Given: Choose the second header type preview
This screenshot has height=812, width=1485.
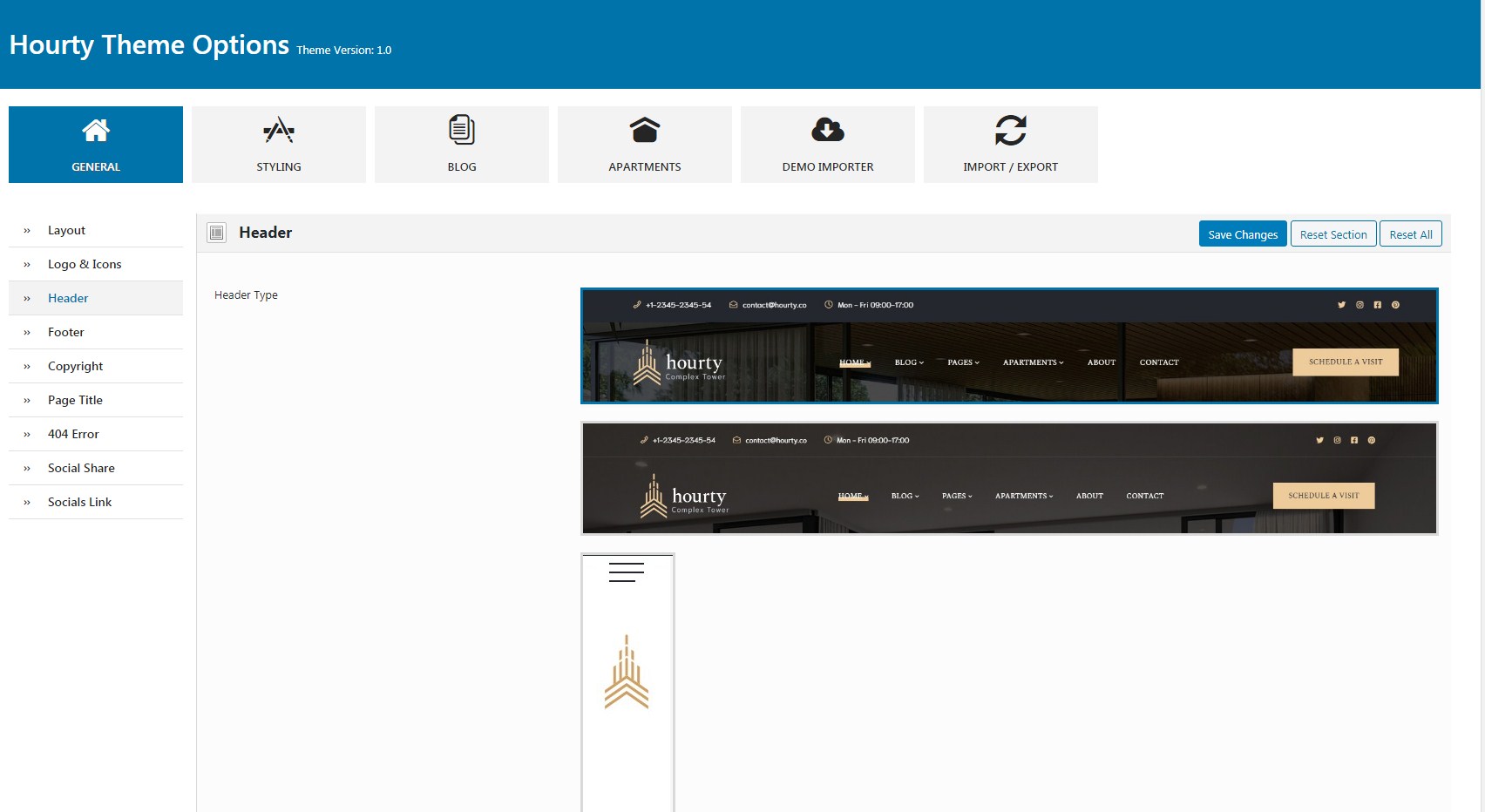Looking at the screenshot, I should point(1009,478).
